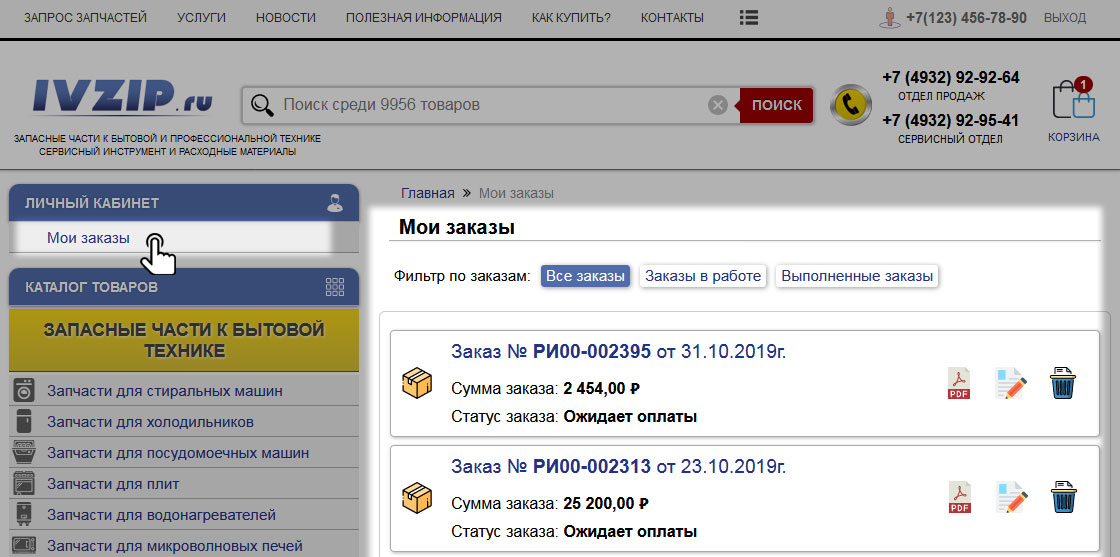Select the Все заказы filter
This screenshot has width=1120, height=557.
click(585, 276)
